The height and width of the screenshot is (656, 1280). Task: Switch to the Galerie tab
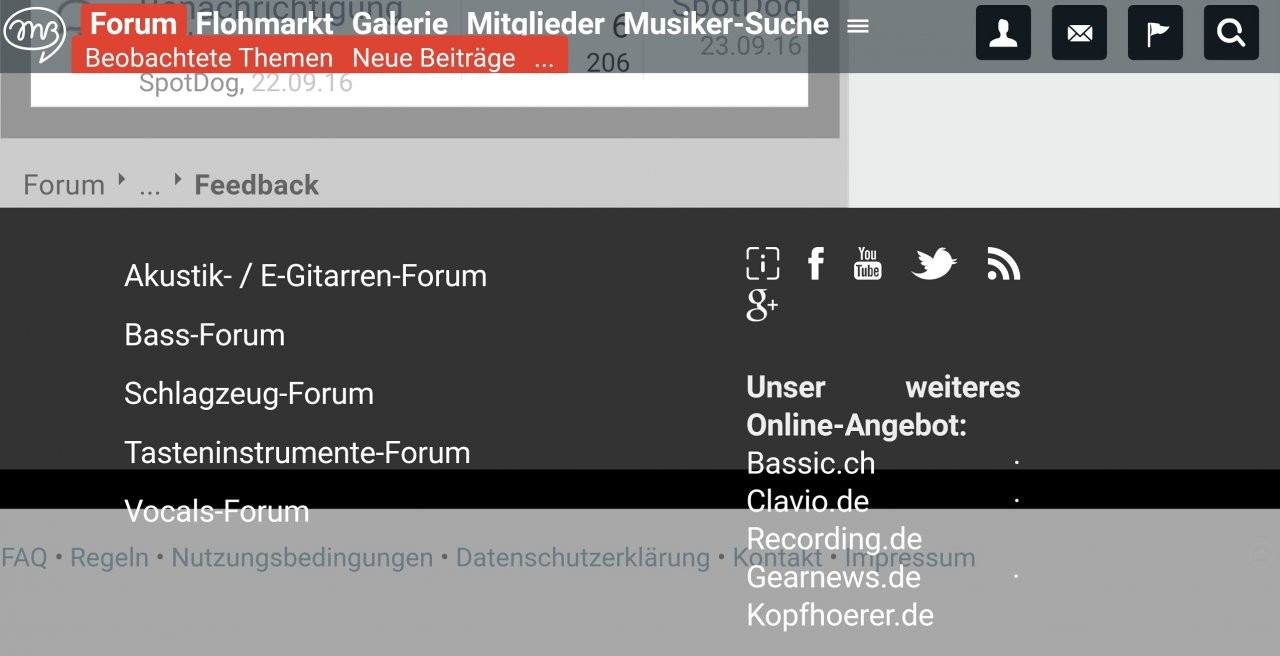pyautogui.click(x=400, y=24)
